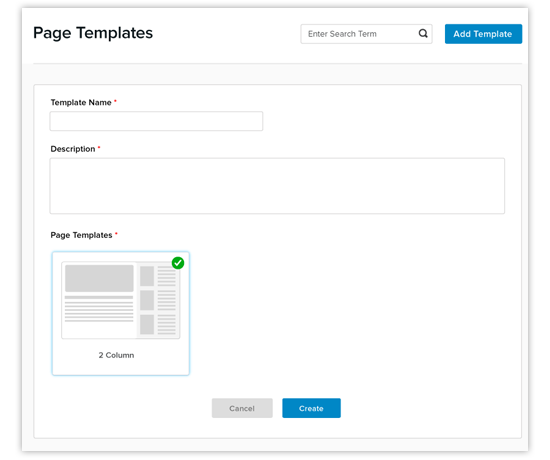Click the red asterisk beside Description
This screenshot has width=550, height=460.
(x=99, y=148)
